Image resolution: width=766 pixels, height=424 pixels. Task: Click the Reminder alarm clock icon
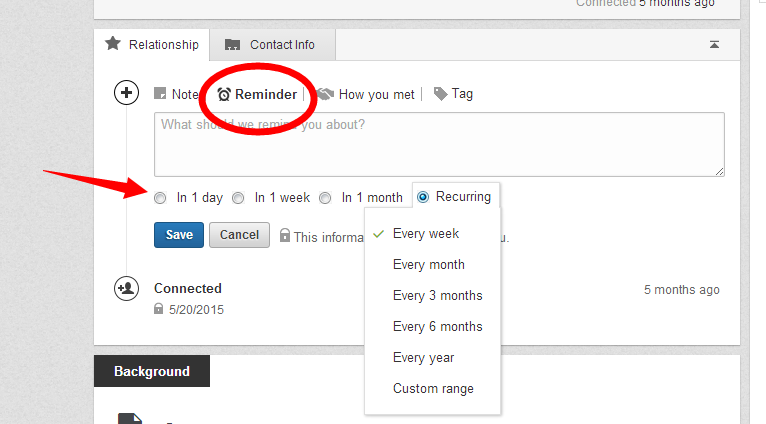pyautogui.click(x=224, y=94)
